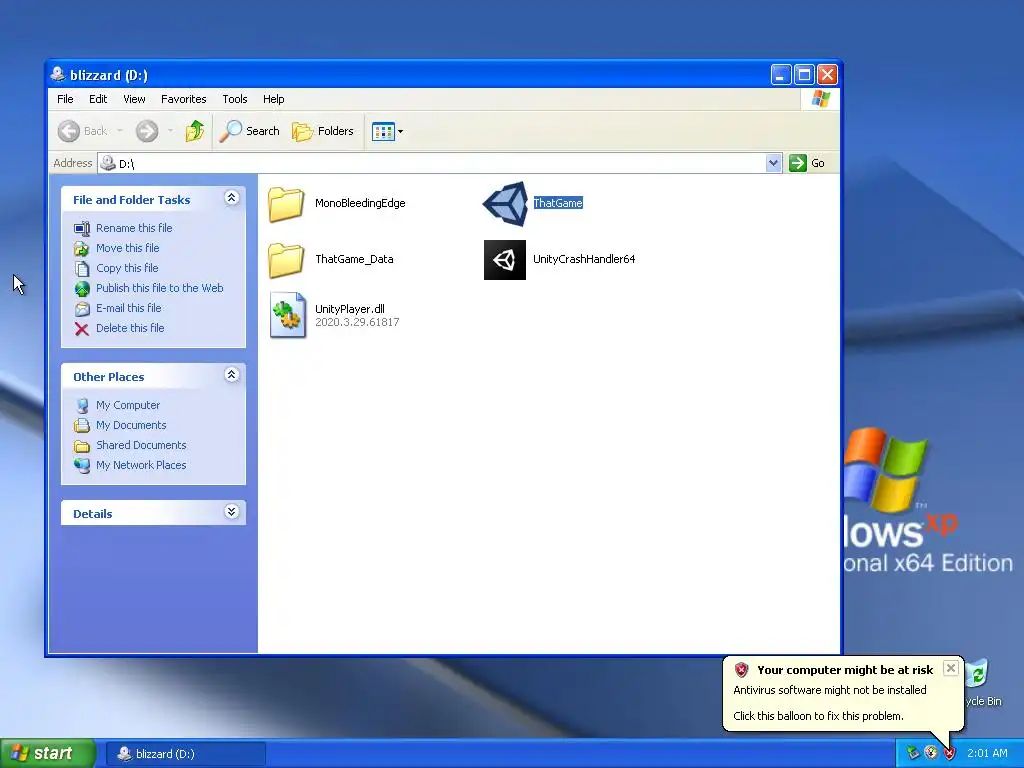Image resolution: width=1024 pixels, height=768 pixels.
Task: Select the UnityPlayer.dll file icon
Action: [x=287, y=315]
